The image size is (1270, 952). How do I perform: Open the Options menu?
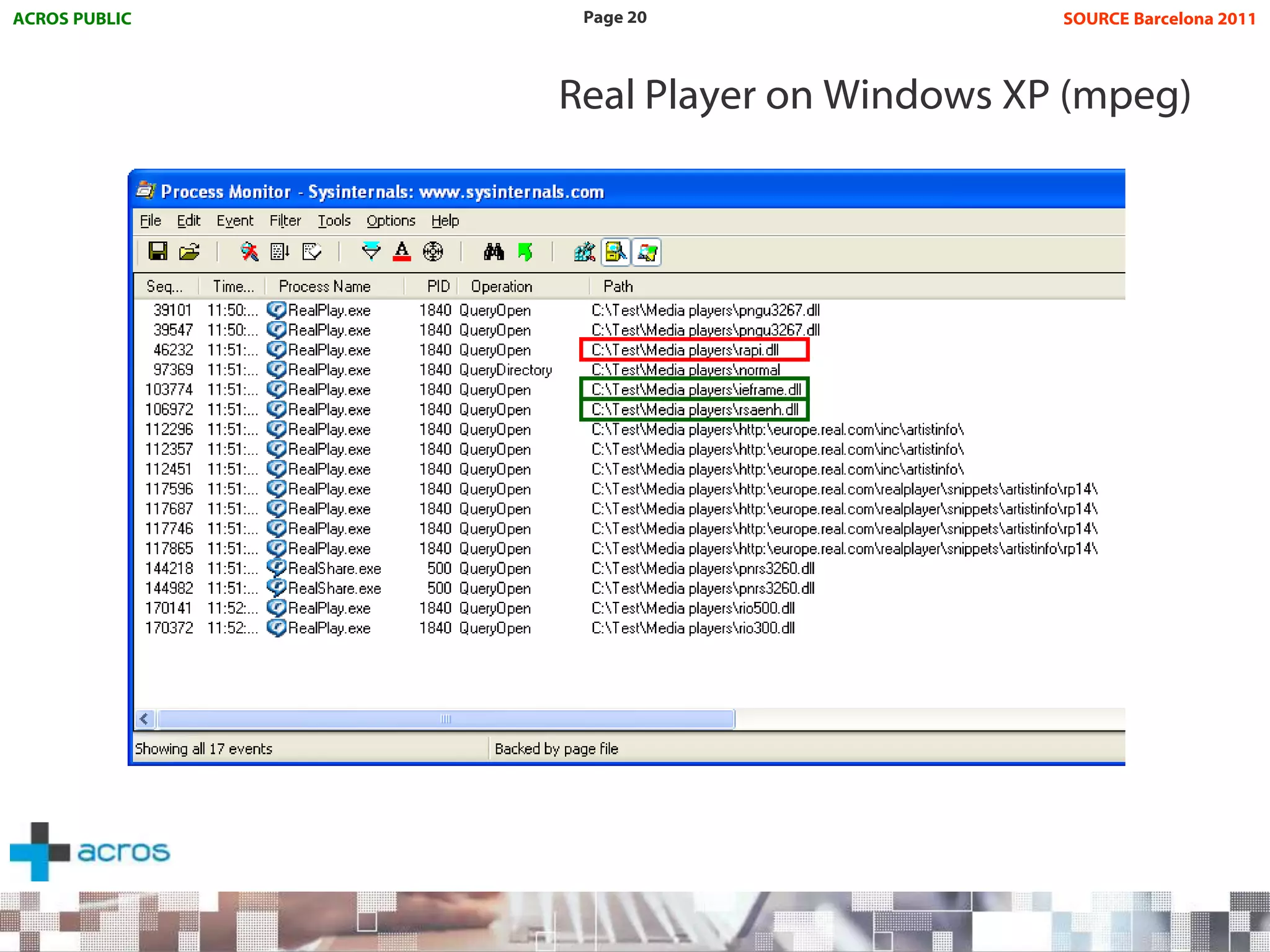click(391, 221)
